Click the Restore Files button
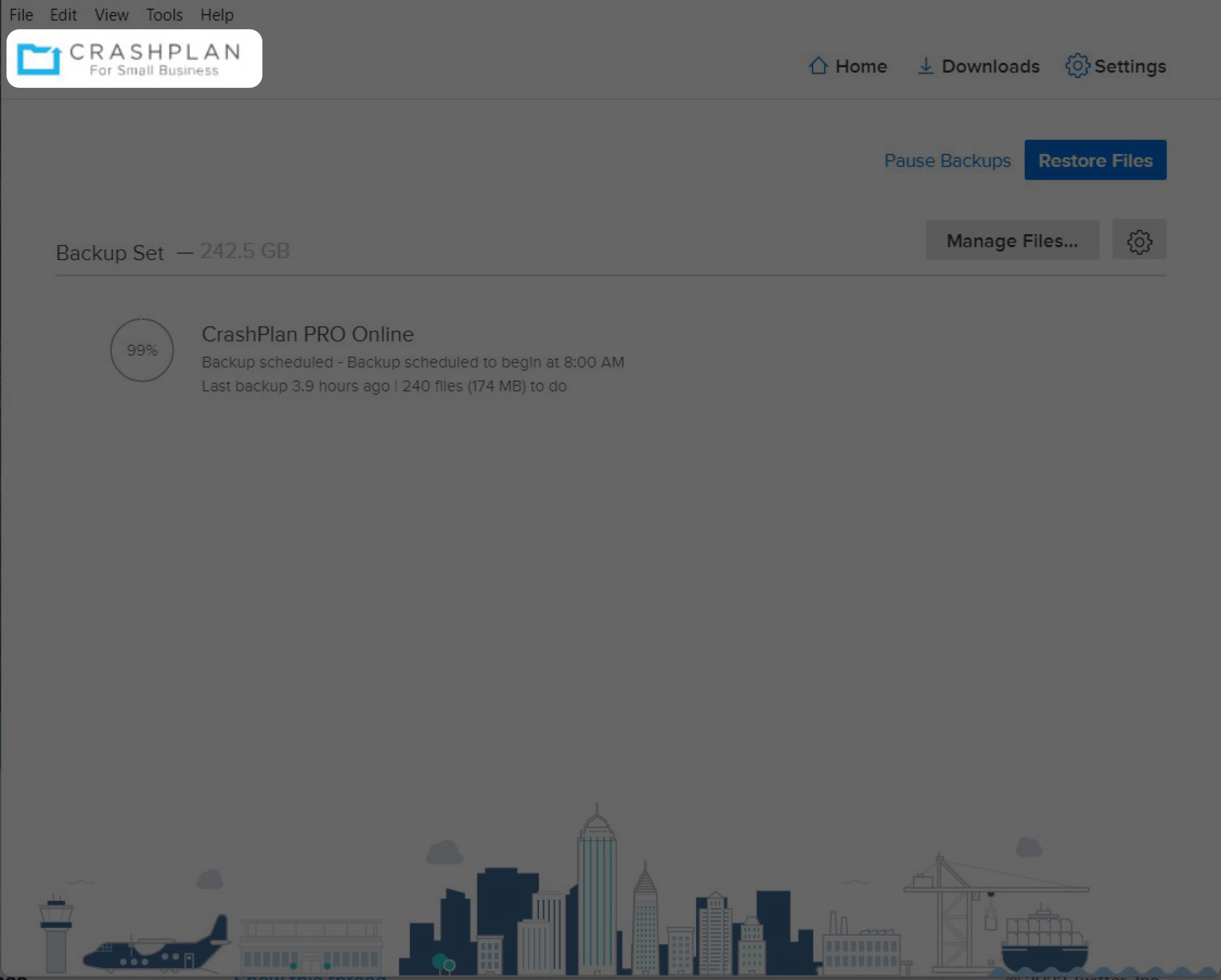The height and width of the screenshot is (980, 1221). click(x=1095, y=160)
